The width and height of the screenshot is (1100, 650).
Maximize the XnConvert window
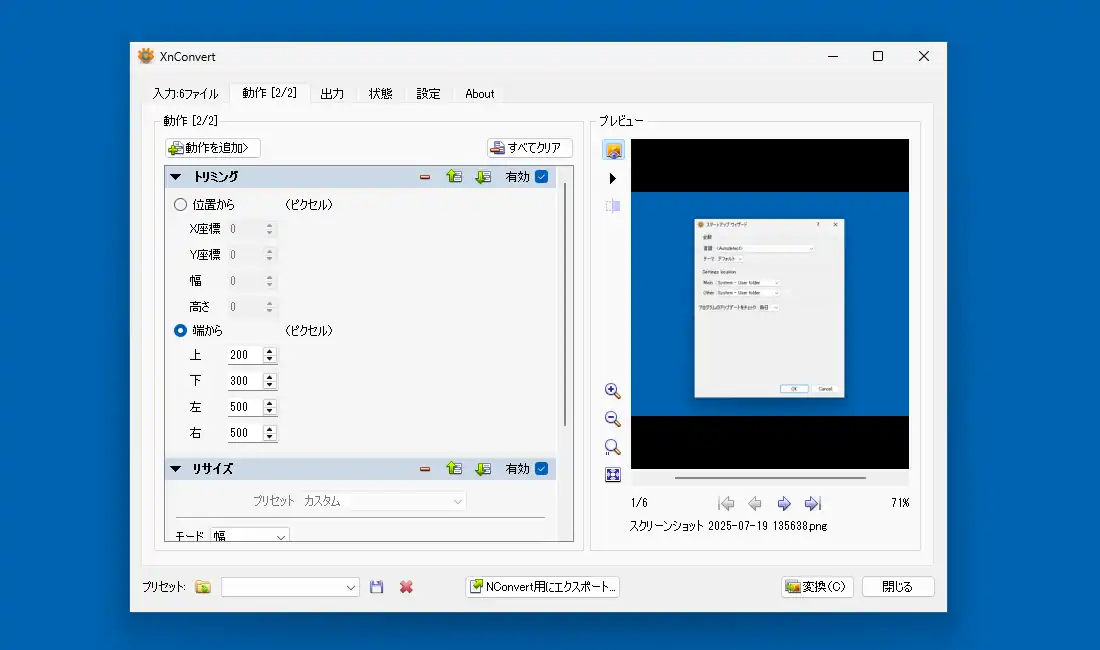click(878, 56)
